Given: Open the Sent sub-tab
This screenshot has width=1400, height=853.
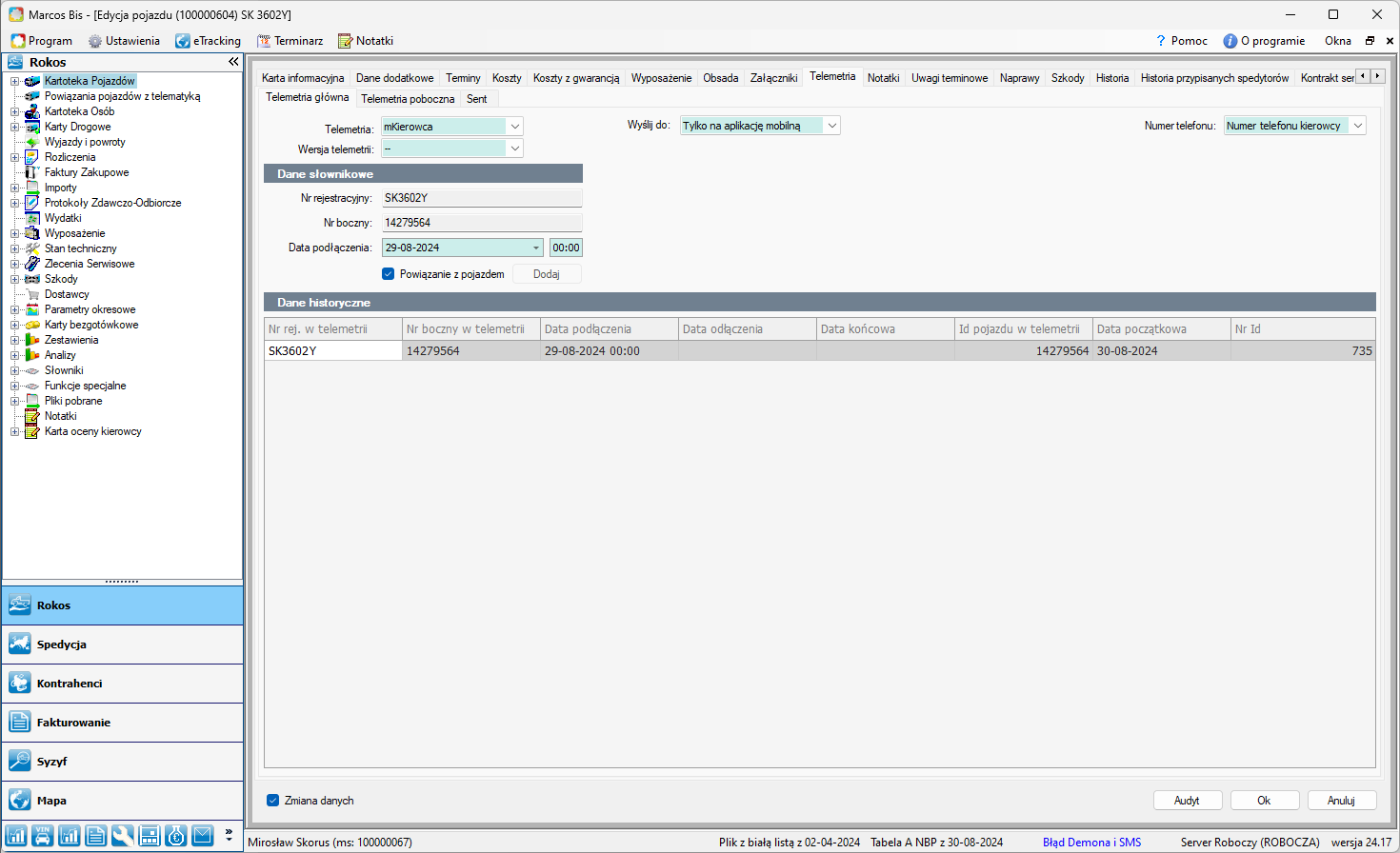Looking at the screenshot, I should point(476,99).
